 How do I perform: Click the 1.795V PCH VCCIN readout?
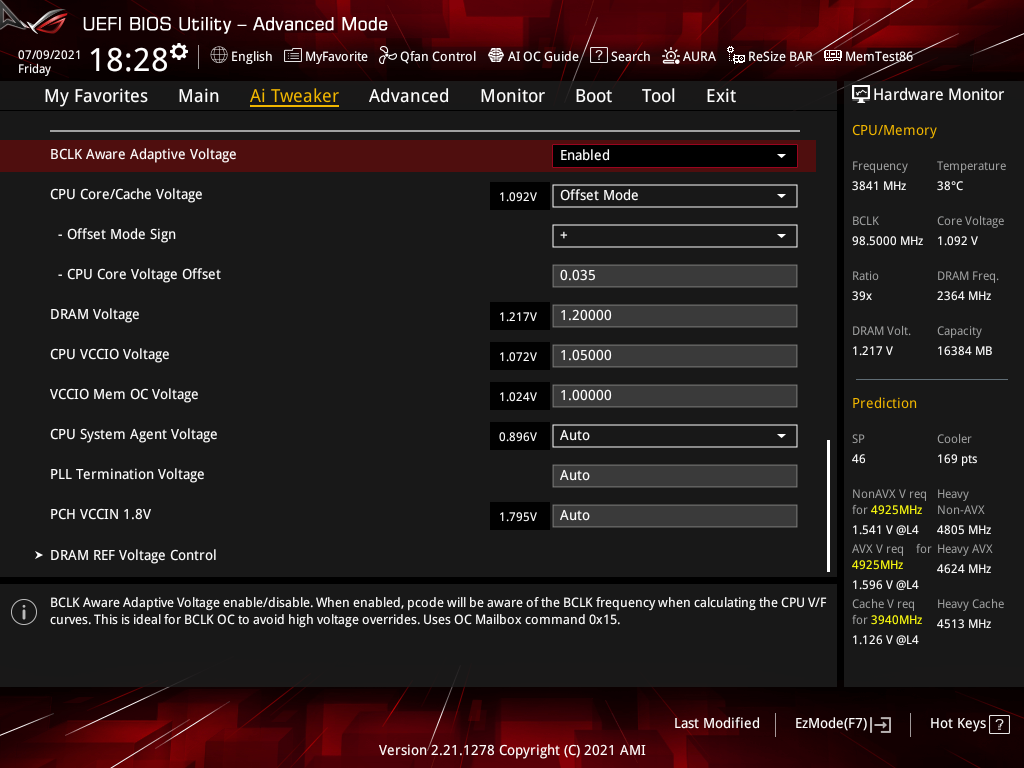point(518,517)
